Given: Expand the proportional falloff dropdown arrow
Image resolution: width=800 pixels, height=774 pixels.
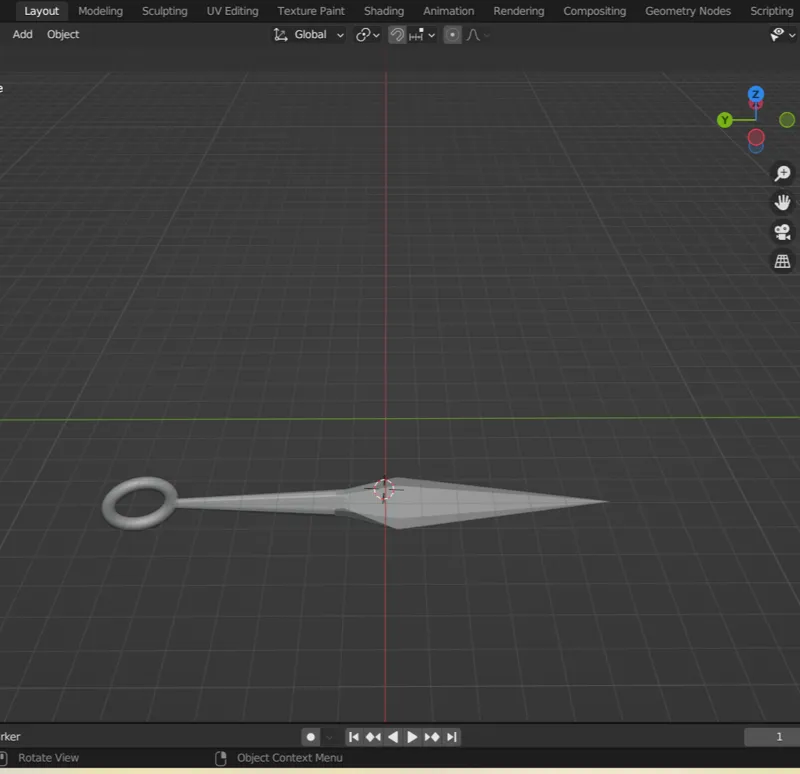Looking at the screenshot, I should [x=487, y=35].
